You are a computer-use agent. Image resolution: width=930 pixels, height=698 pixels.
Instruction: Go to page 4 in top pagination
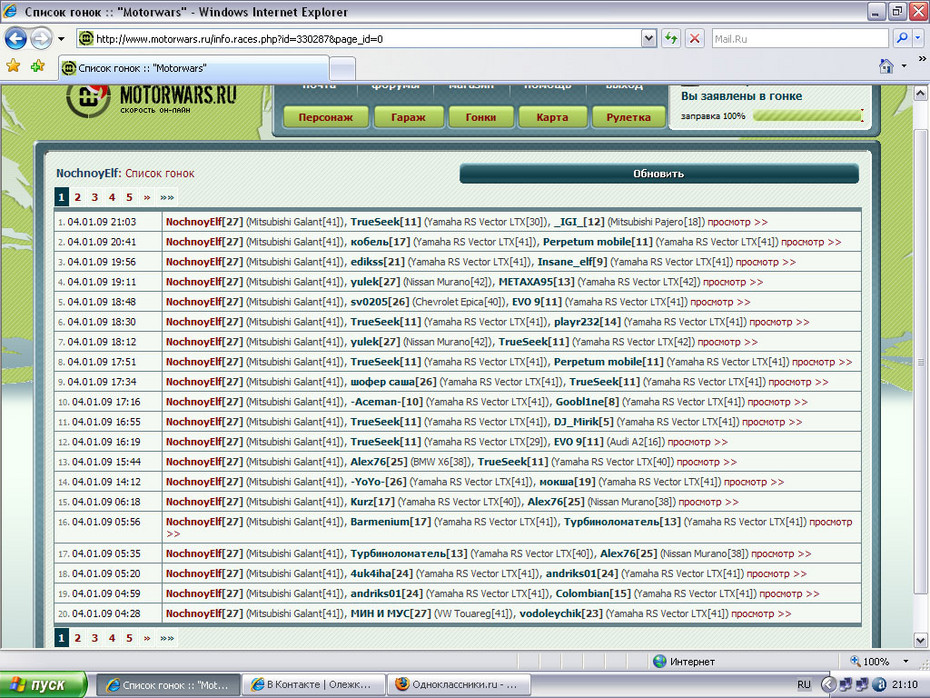112,197
